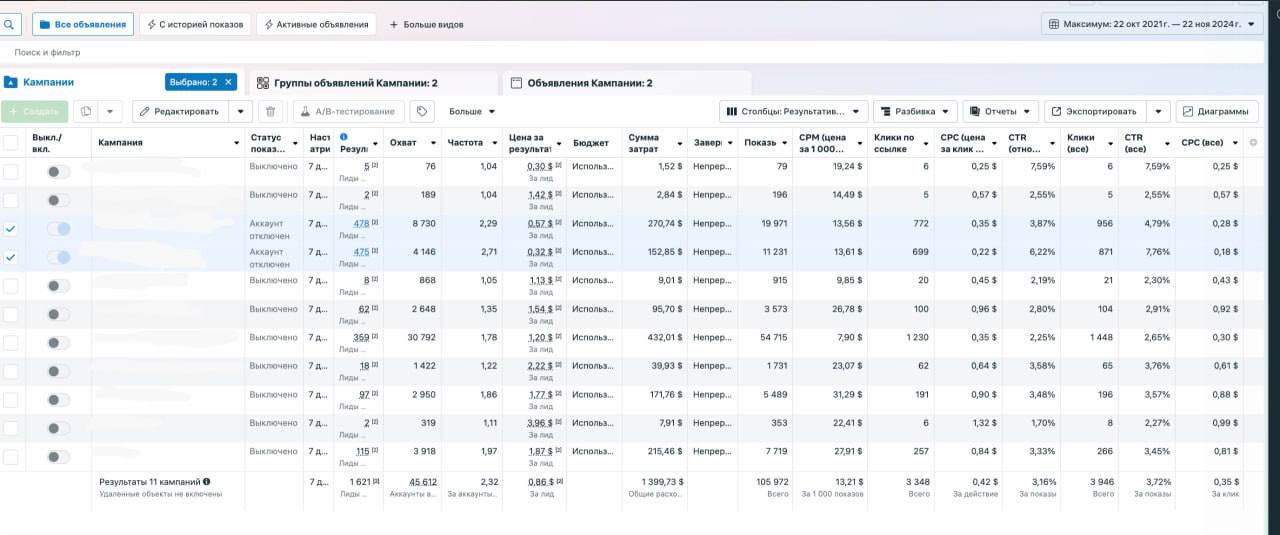Click info icon beside Результаты 11 кампаний
Screen dimensions: 1280x535
[206, 481]
